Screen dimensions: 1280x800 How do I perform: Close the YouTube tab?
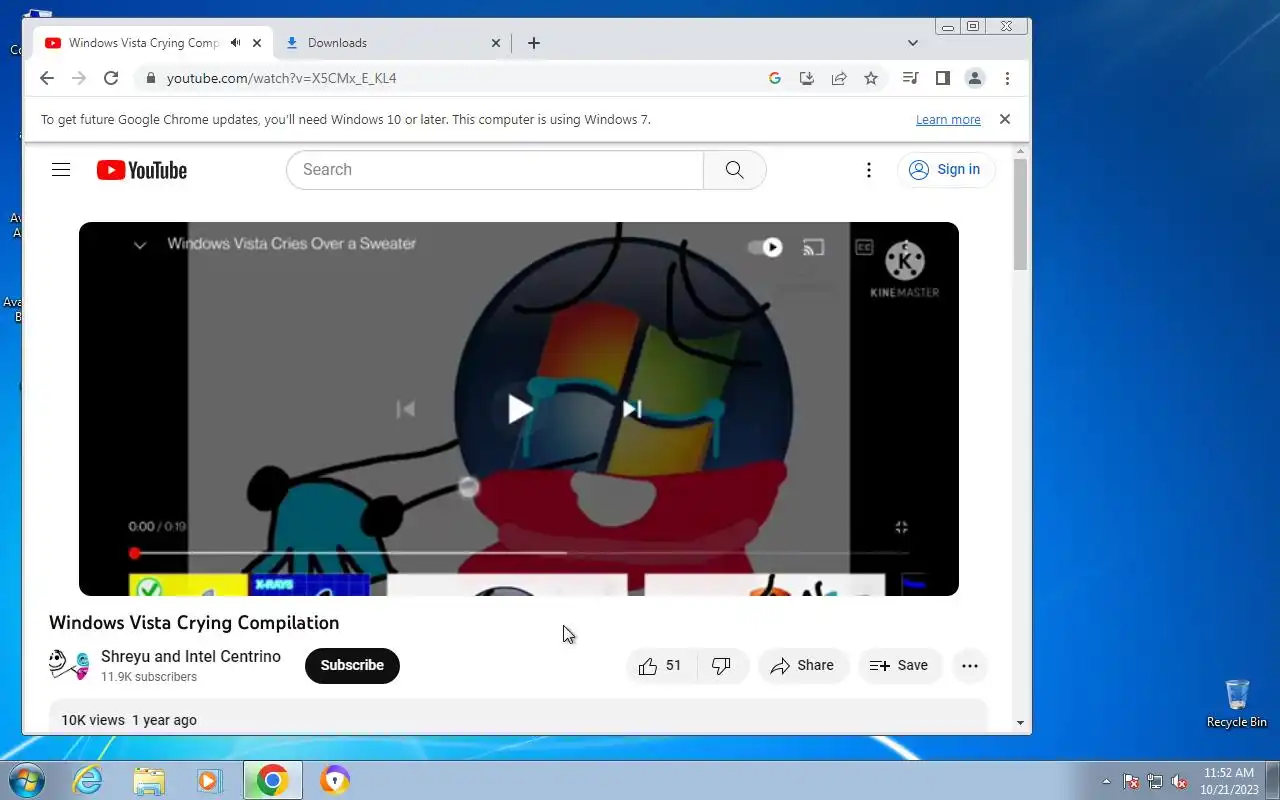(257, 43)
